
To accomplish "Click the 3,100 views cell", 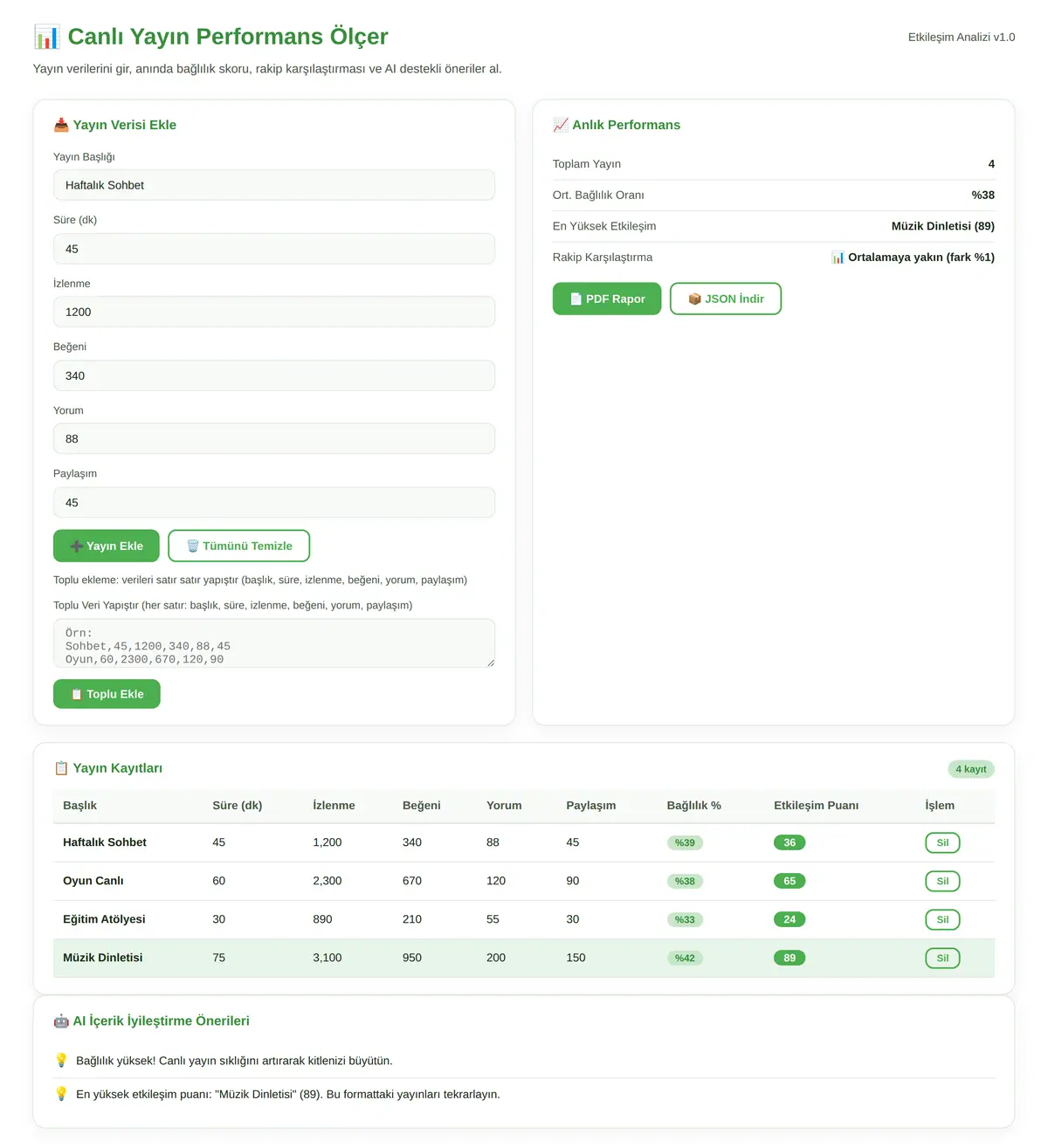I will 327,958.
